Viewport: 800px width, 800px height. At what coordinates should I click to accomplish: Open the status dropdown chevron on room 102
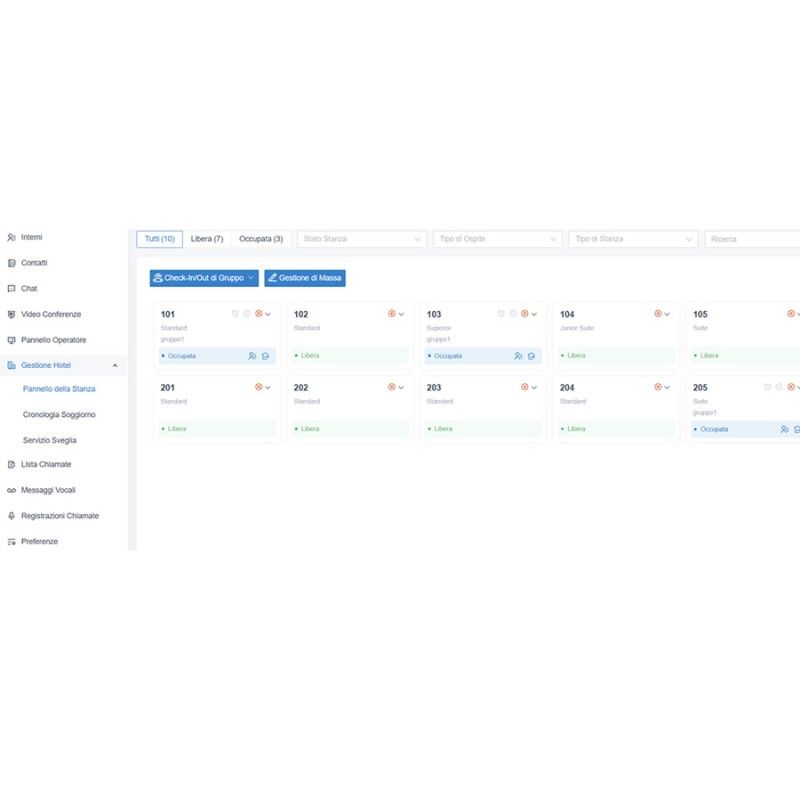click(x=401, y=314)
